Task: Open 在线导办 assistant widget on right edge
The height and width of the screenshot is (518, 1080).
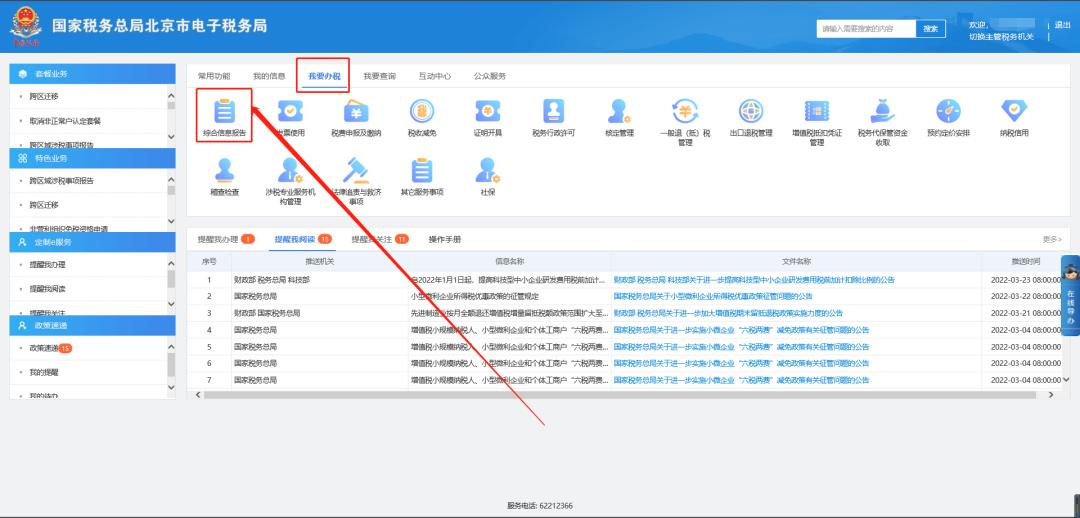Action: pos(1069,295)
